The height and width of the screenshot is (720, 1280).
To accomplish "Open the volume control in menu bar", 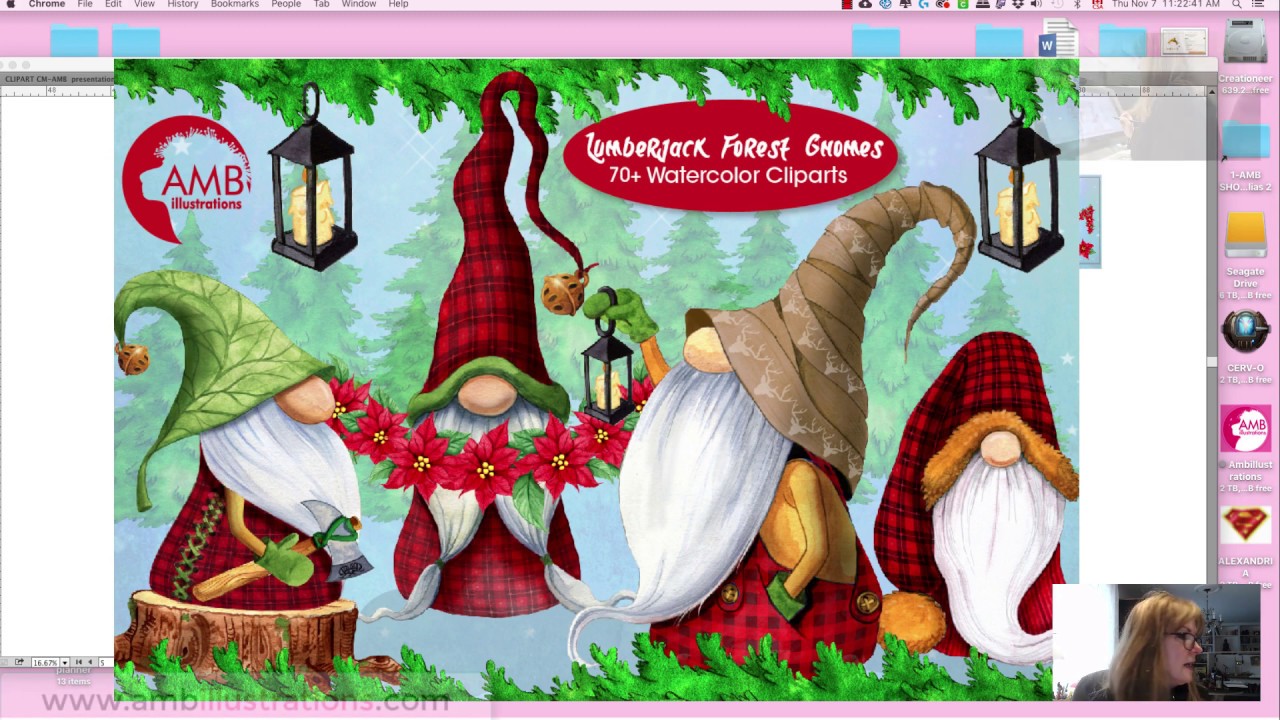I will click(1036, 4).
